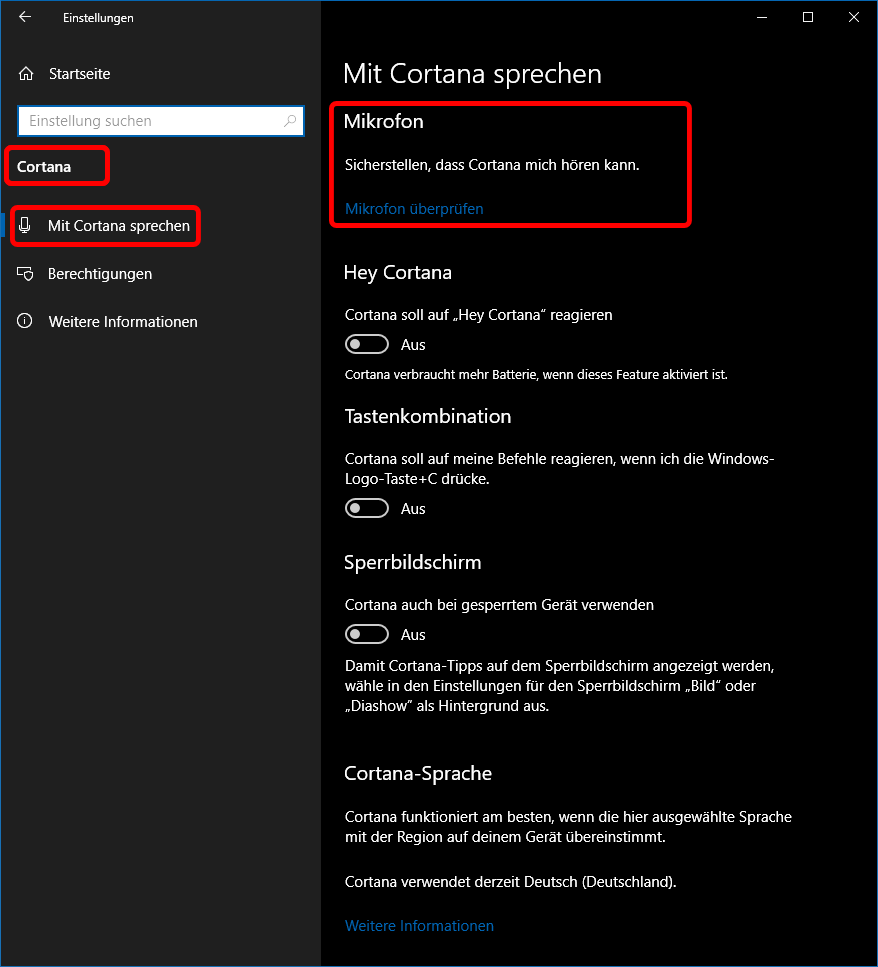Click the icon beside Berechtigungen
This screenshot has height=967, width=878.
tap(26, 274)
